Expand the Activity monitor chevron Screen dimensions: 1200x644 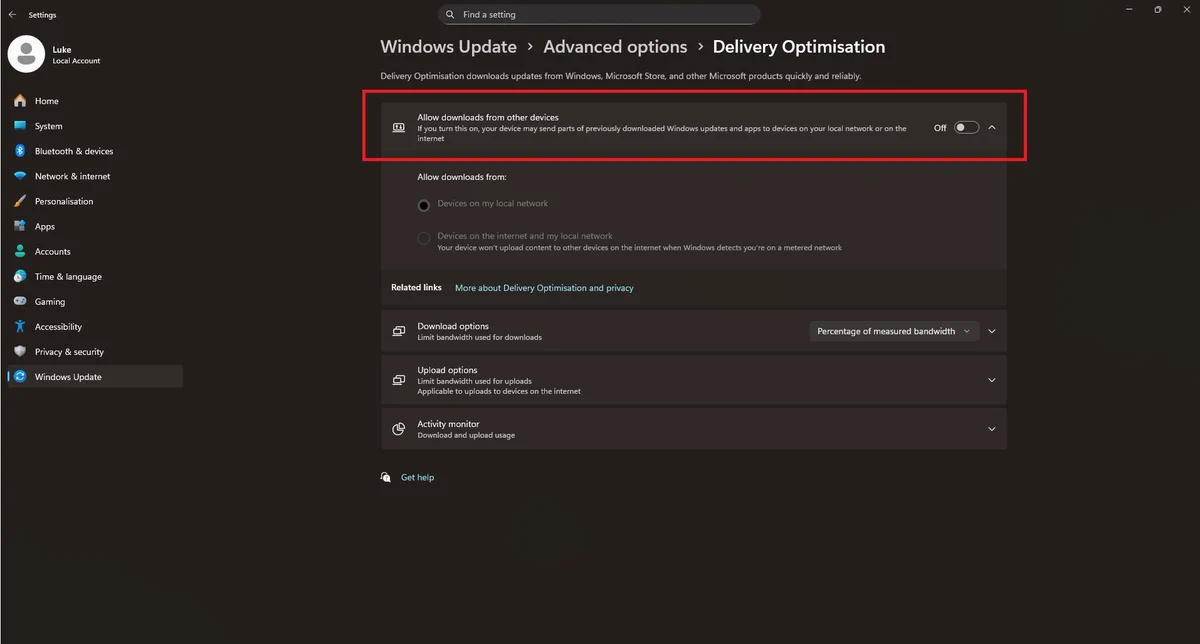coord(992,429)
